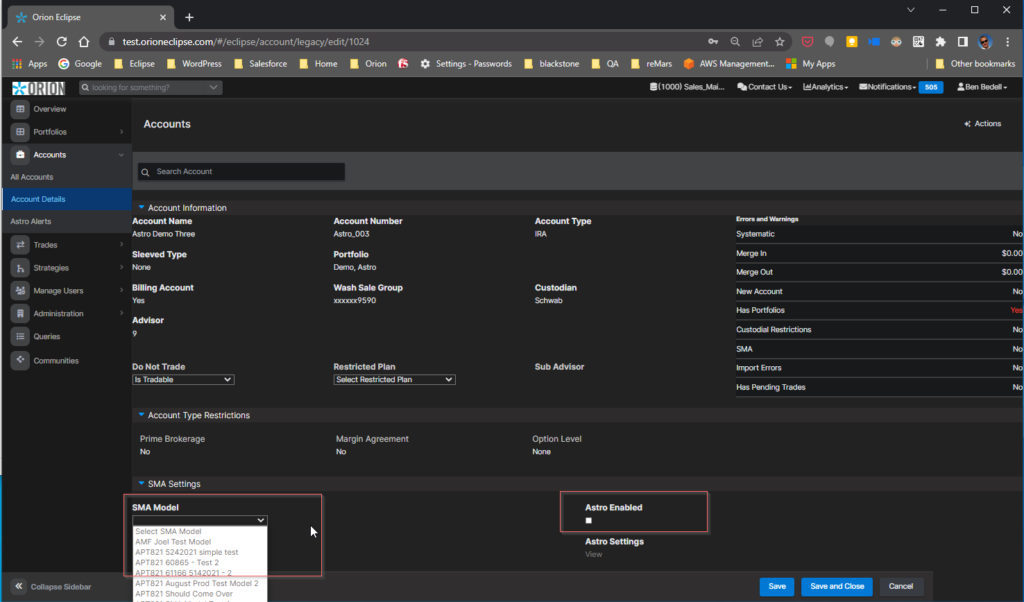The image size is (1024, 602).
Task: Collapse Account Type Restrictions section
Action: [141, 415]
